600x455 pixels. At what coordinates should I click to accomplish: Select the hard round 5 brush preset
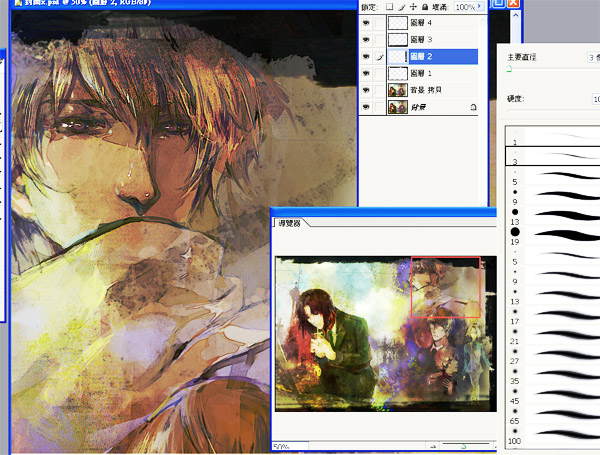pos(553,176)
